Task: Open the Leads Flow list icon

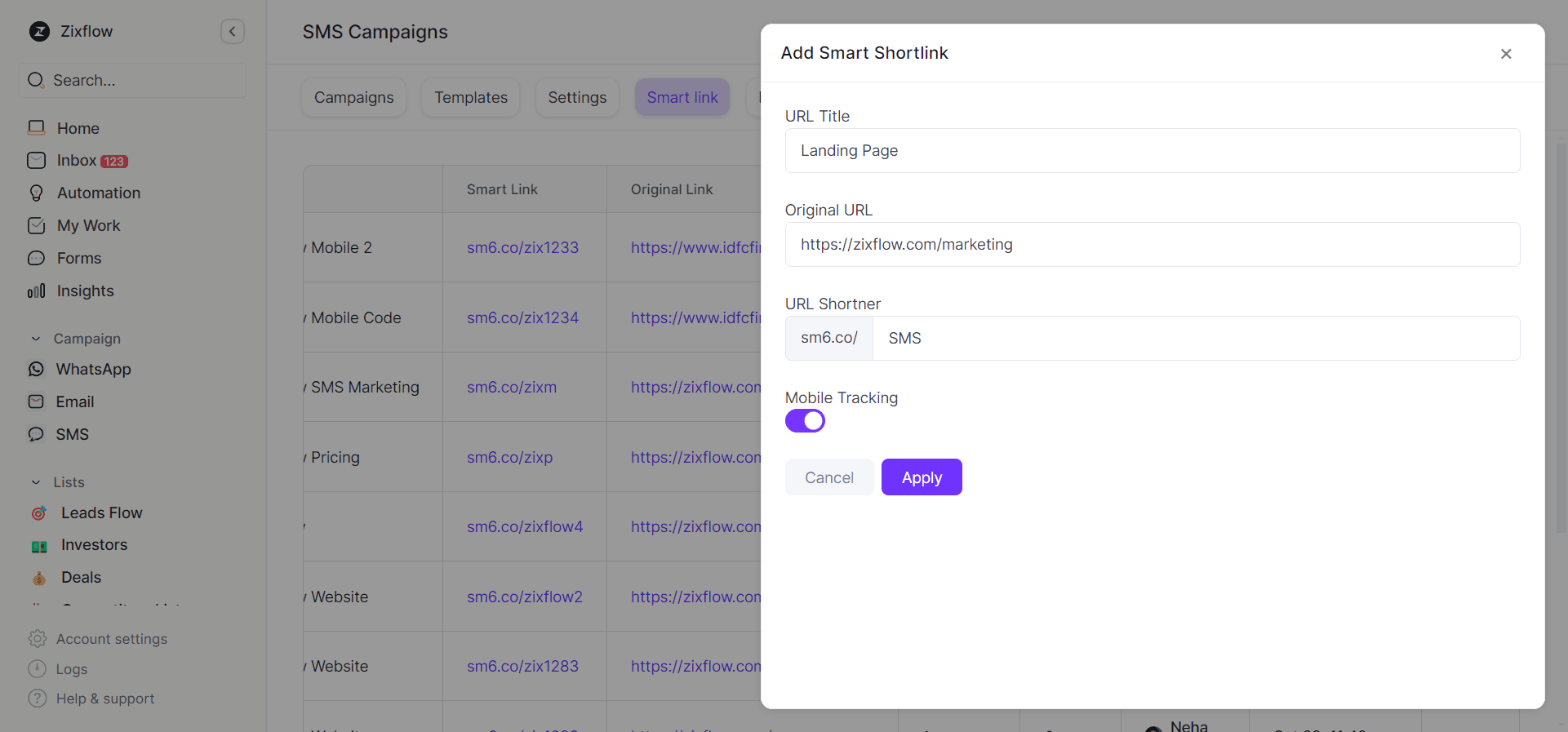Action: pos(39,513)
